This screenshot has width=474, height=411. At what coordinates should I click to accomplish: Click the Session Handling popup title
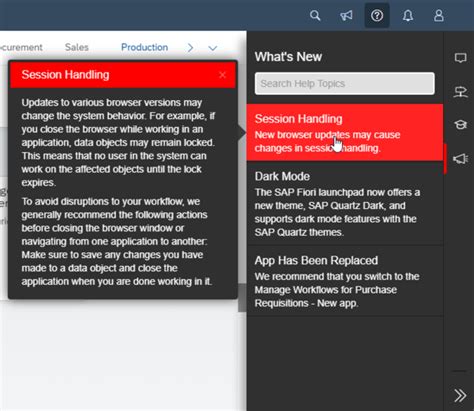coord(65,75)
